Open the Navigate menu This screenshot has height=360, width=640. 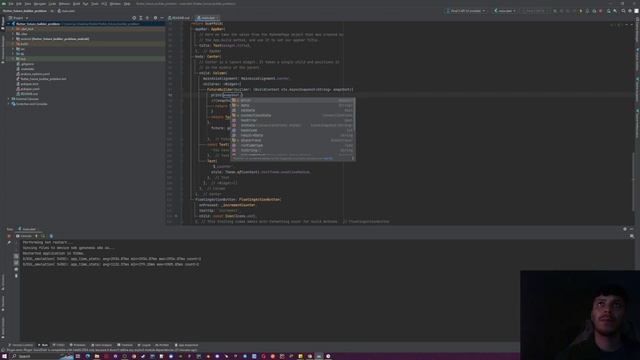coord(40,4)
